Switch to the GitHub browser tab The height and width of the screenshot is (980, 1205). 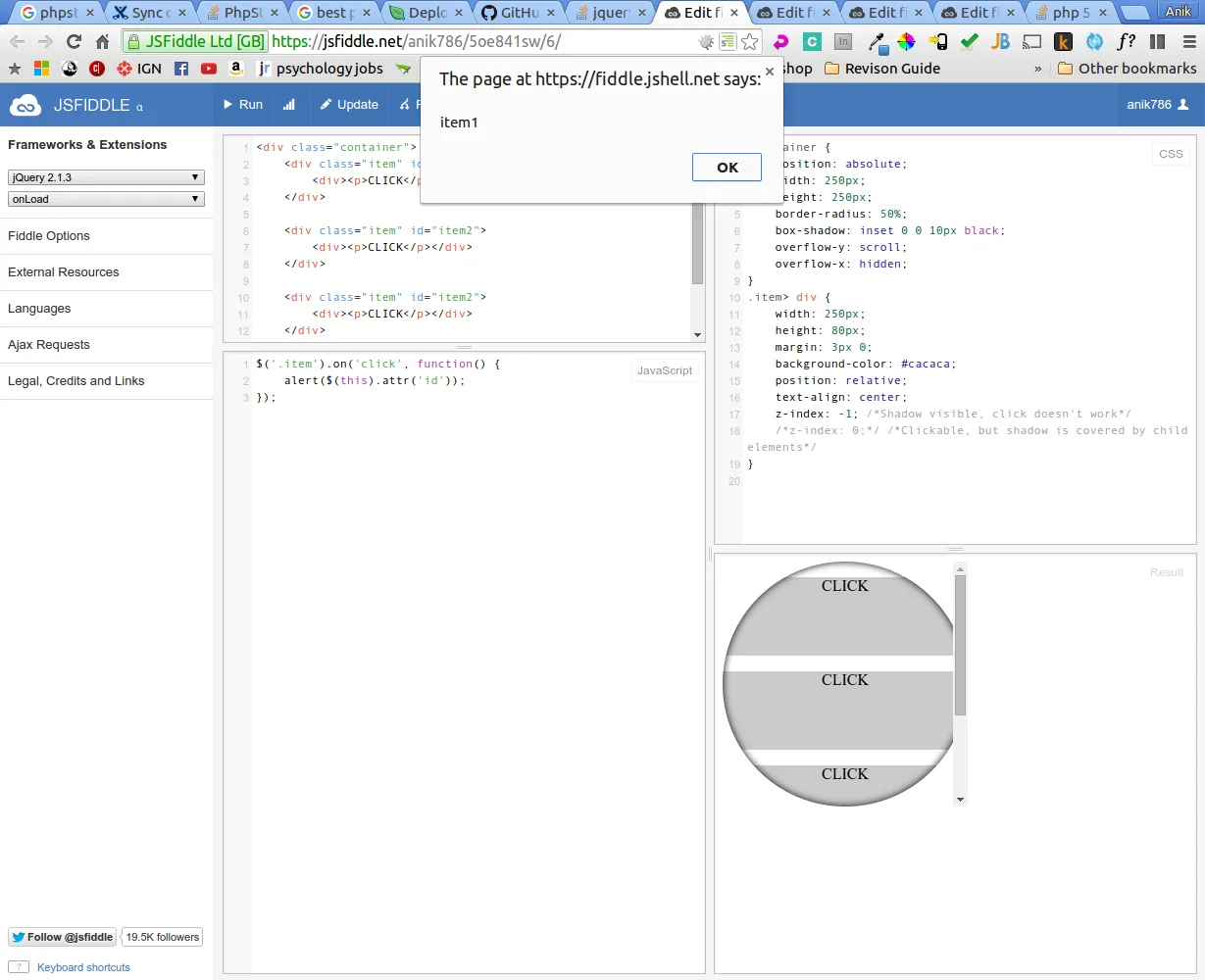[x=519, y=13]
